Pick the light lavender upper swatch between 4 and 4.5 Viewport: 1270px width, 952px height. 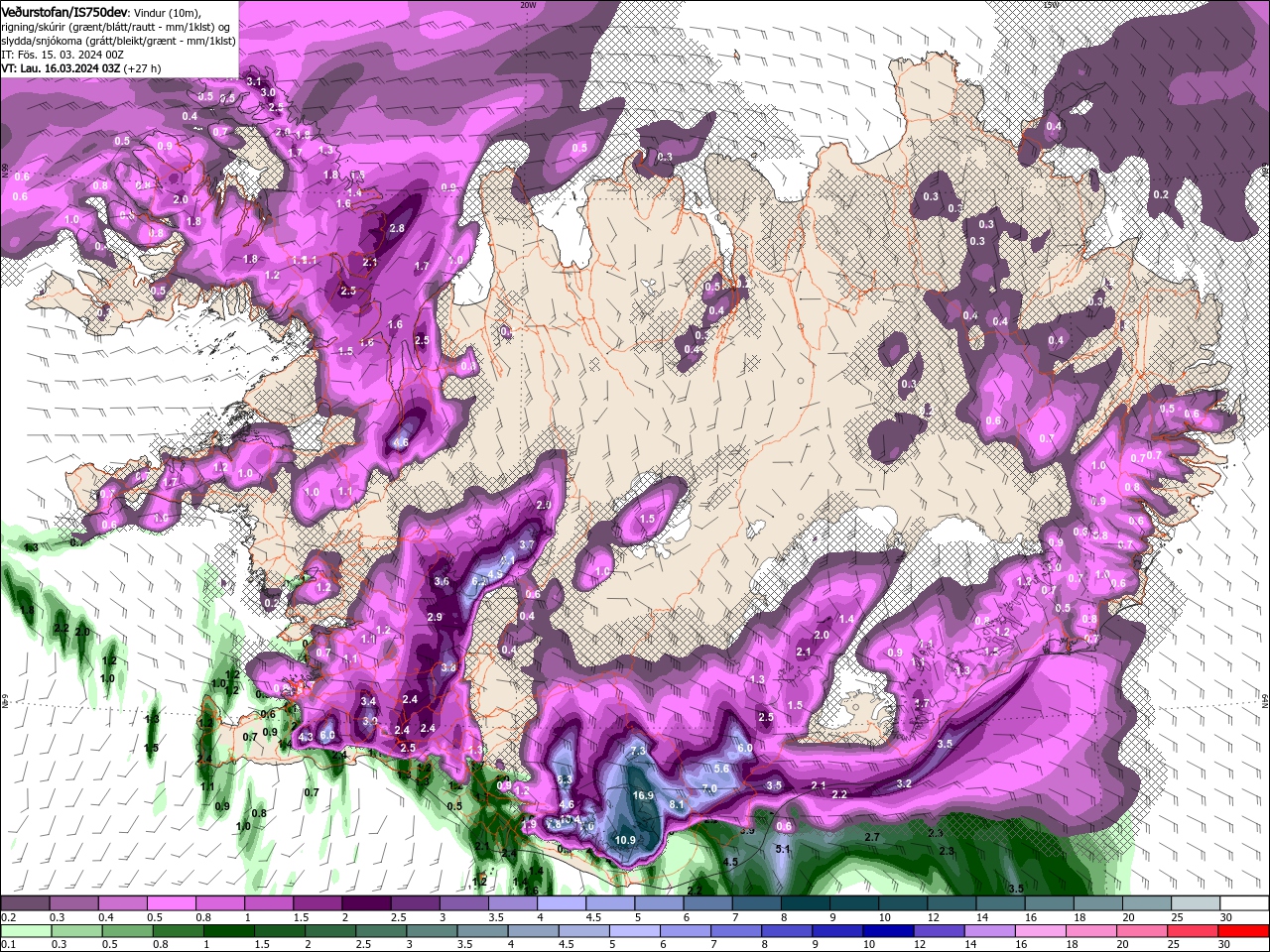click(562, 903)
